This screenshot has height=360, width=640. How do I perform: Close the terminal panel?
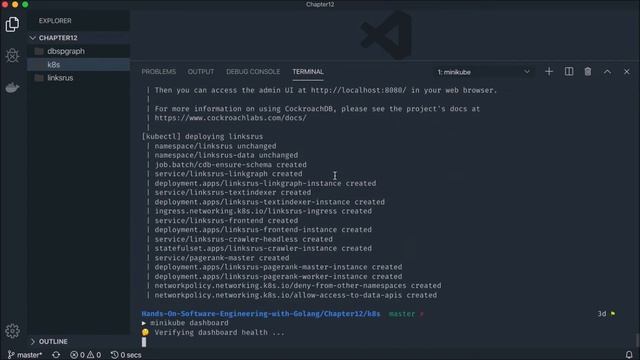(x=627, y=72)
